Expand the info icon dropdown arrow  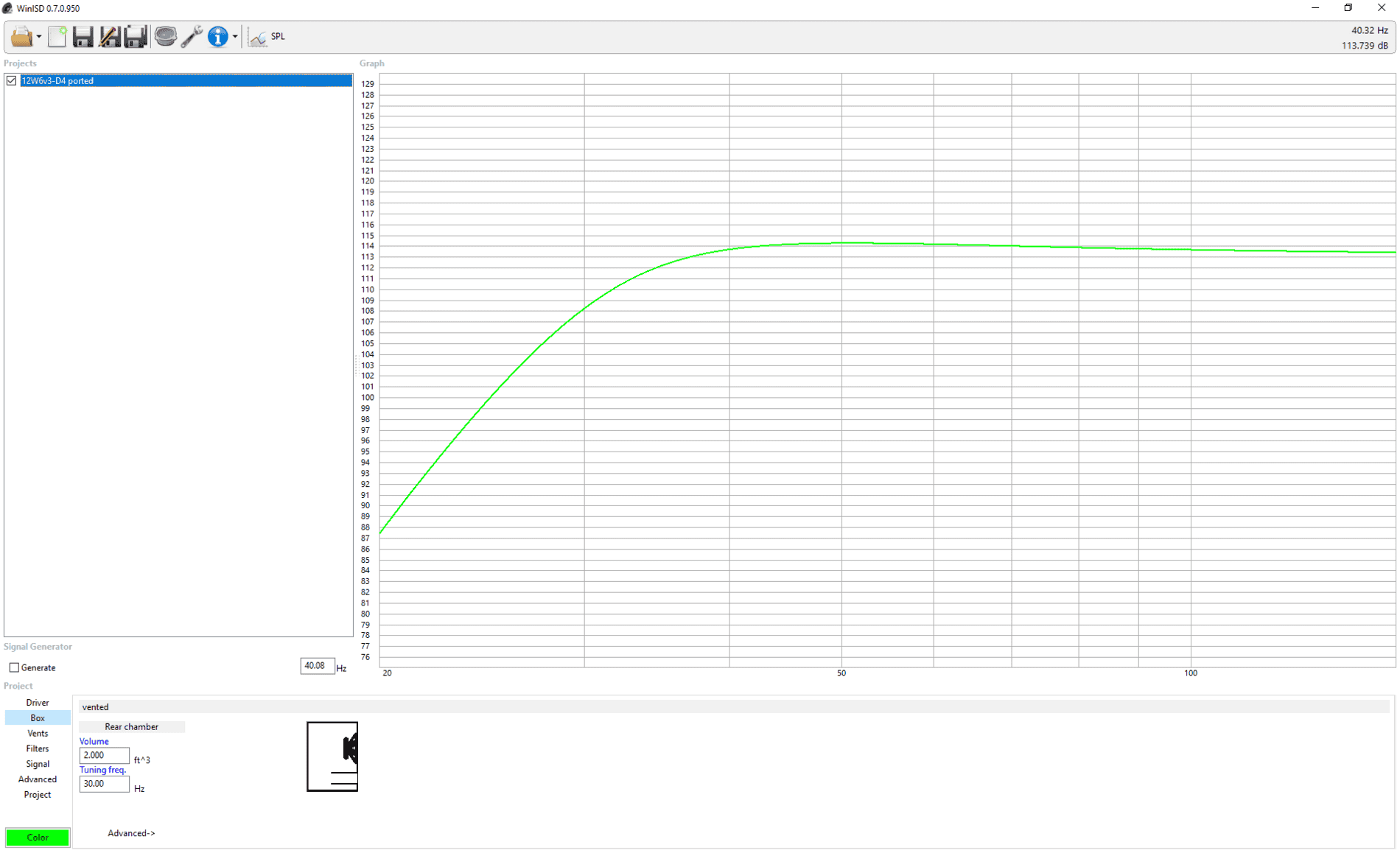(235, 37)
